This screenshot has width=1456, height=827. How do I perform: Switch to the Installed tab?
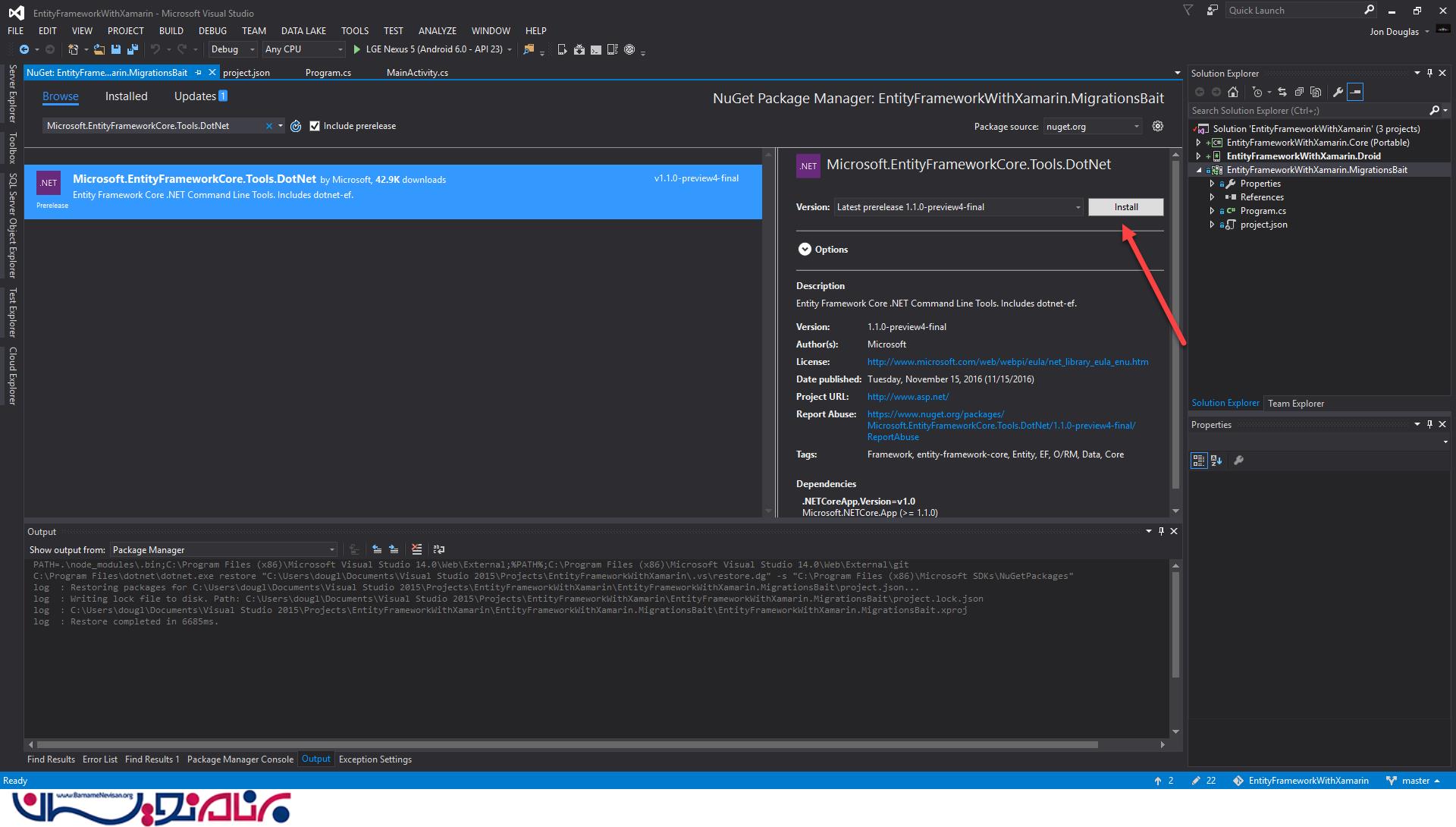pyautogui.click(x=126, y=96)
